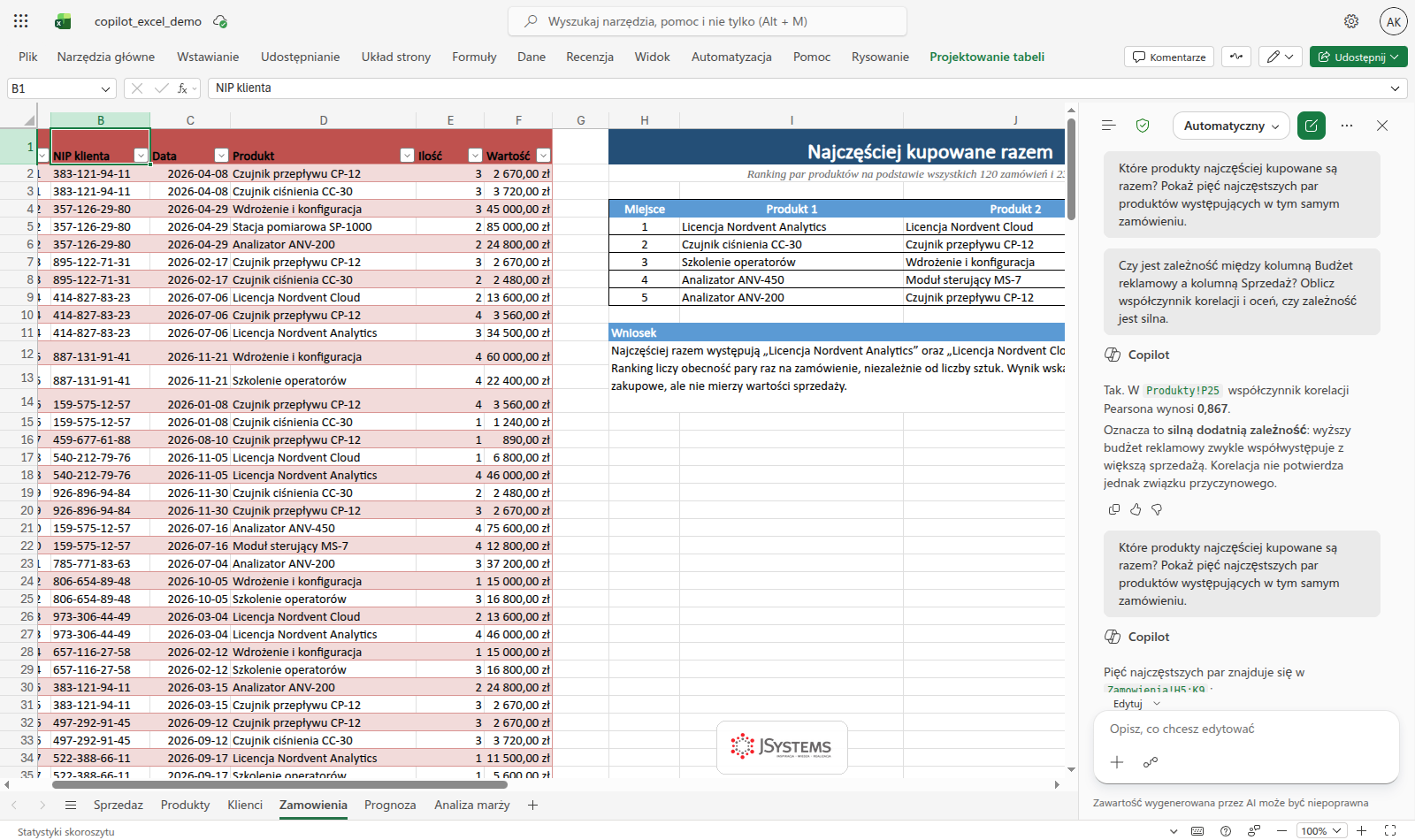Open the Name Box dropdown

106,88
